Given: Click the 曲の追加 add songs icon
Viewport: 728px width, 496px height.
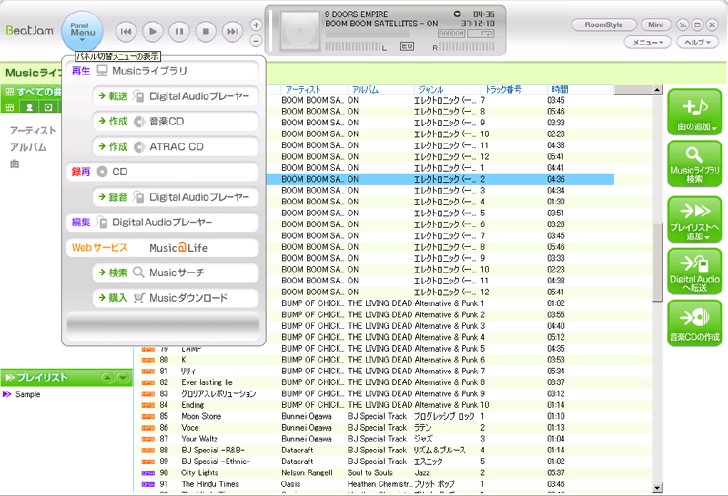Looking at the screenshot, I should pyautogui.click(x=695, y=112).
